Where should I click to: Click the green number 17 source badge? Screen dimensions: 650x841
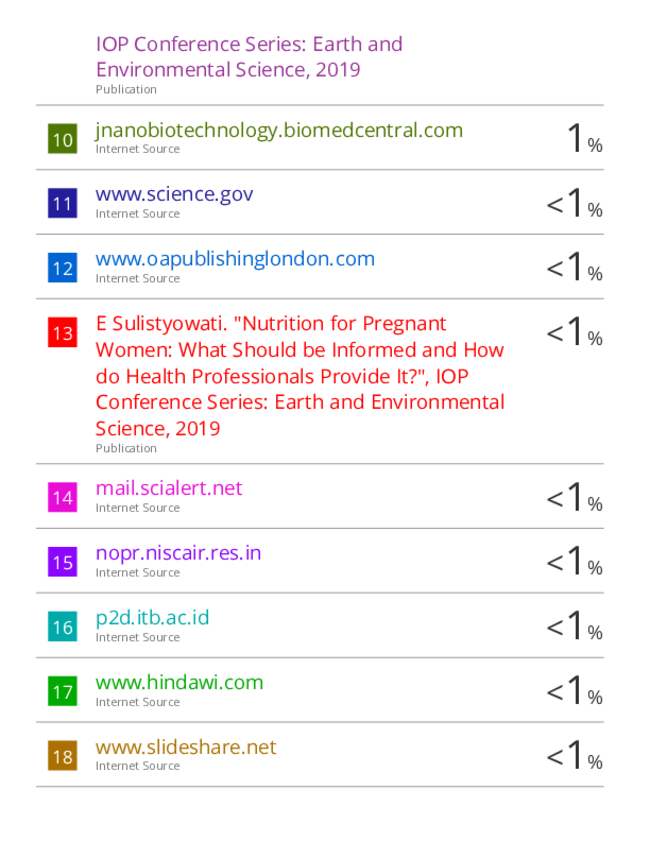tap(62, 692)
